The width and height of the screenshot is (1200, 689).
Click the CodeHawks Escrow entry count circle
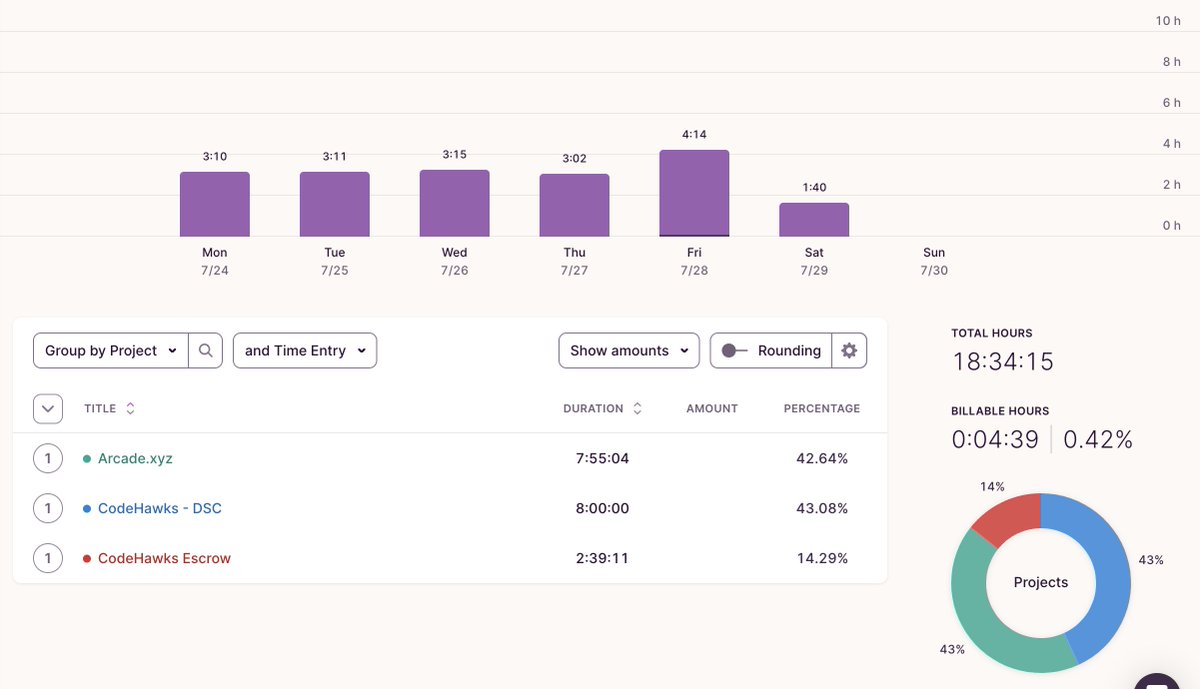48,558
